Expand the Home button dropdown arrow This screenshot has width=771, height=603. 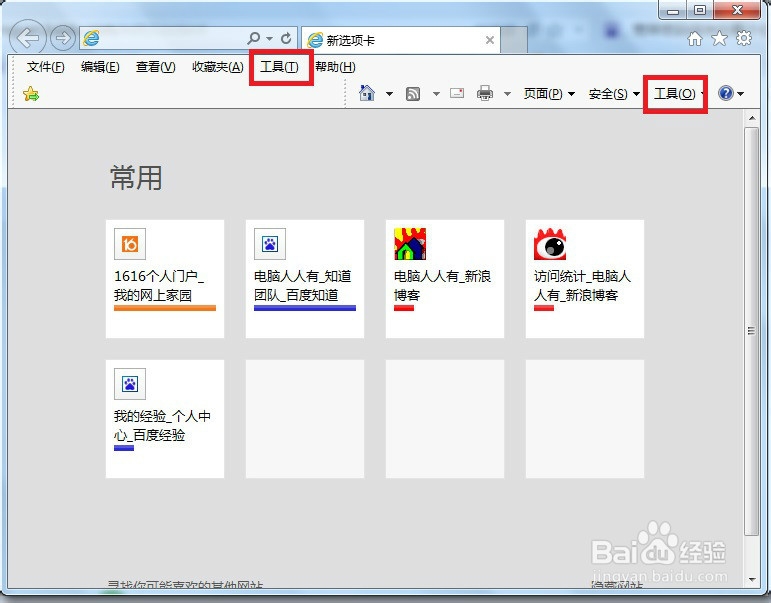[389, 93]
